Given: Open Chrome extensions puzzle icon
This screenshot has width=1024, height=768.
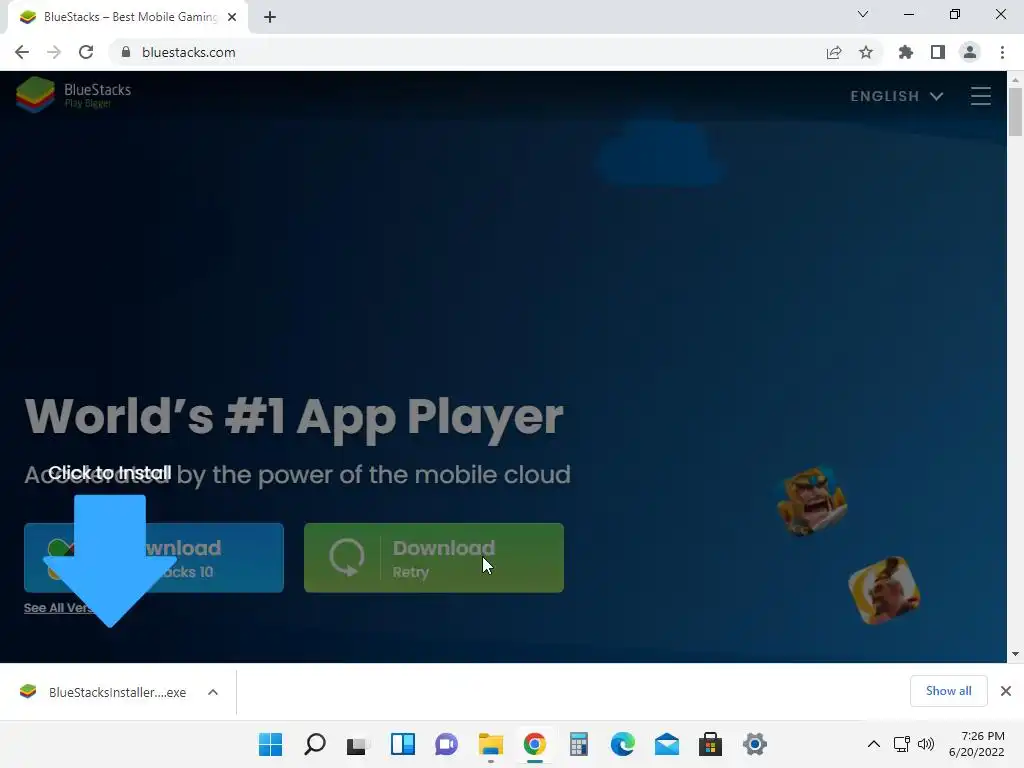Looking at the screenshot, I should point(906,52).
